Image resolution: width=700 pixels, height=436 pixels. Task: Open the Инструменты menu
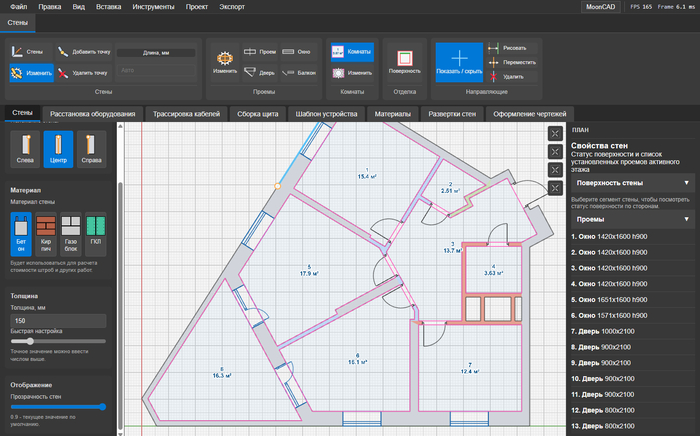coord(153,7)
